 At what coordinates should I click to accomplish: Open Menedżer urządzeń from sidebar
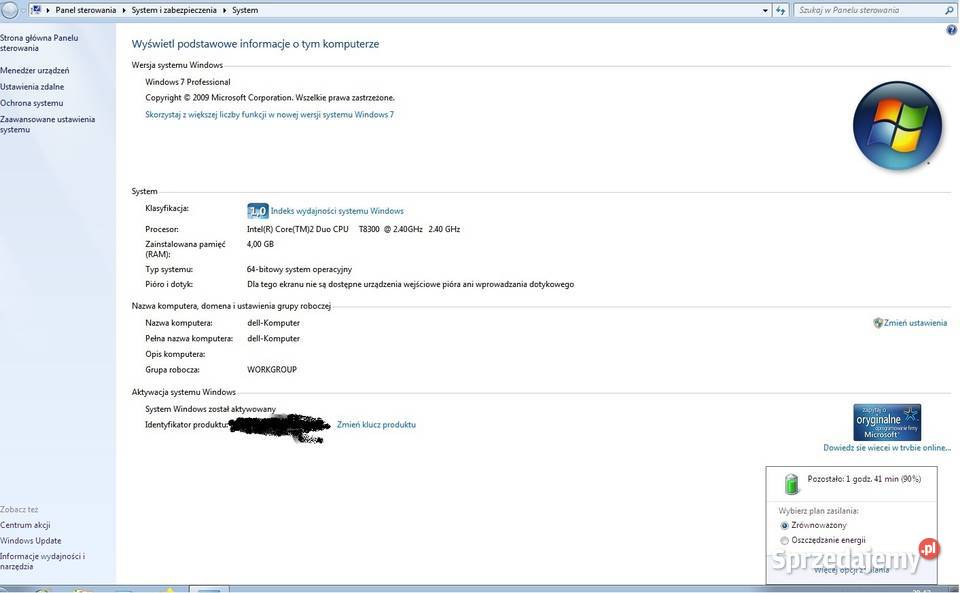click(x=32, y=70)
